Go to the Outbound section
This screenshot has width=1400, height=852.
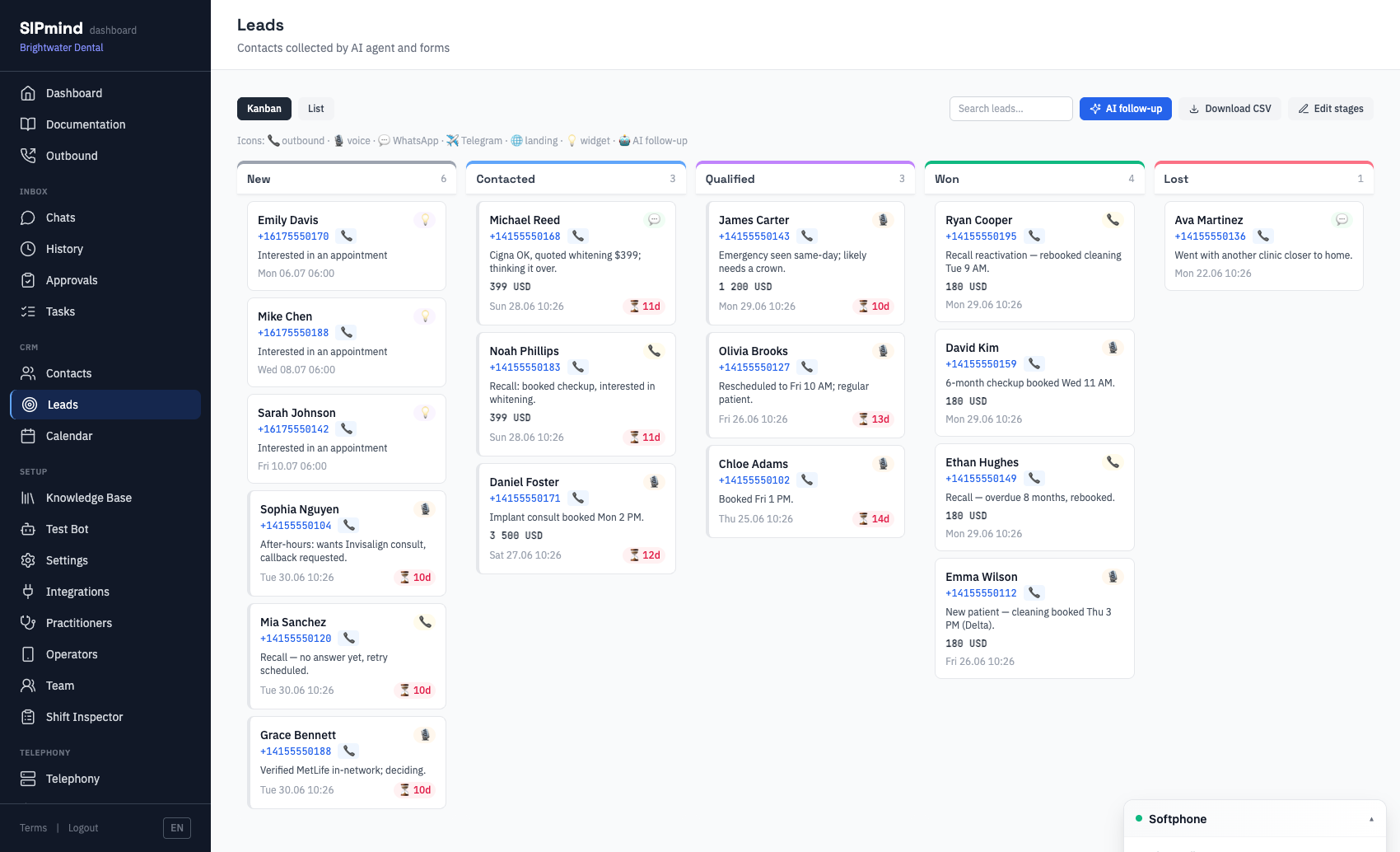pyautogui.click(x=105, y=156)
